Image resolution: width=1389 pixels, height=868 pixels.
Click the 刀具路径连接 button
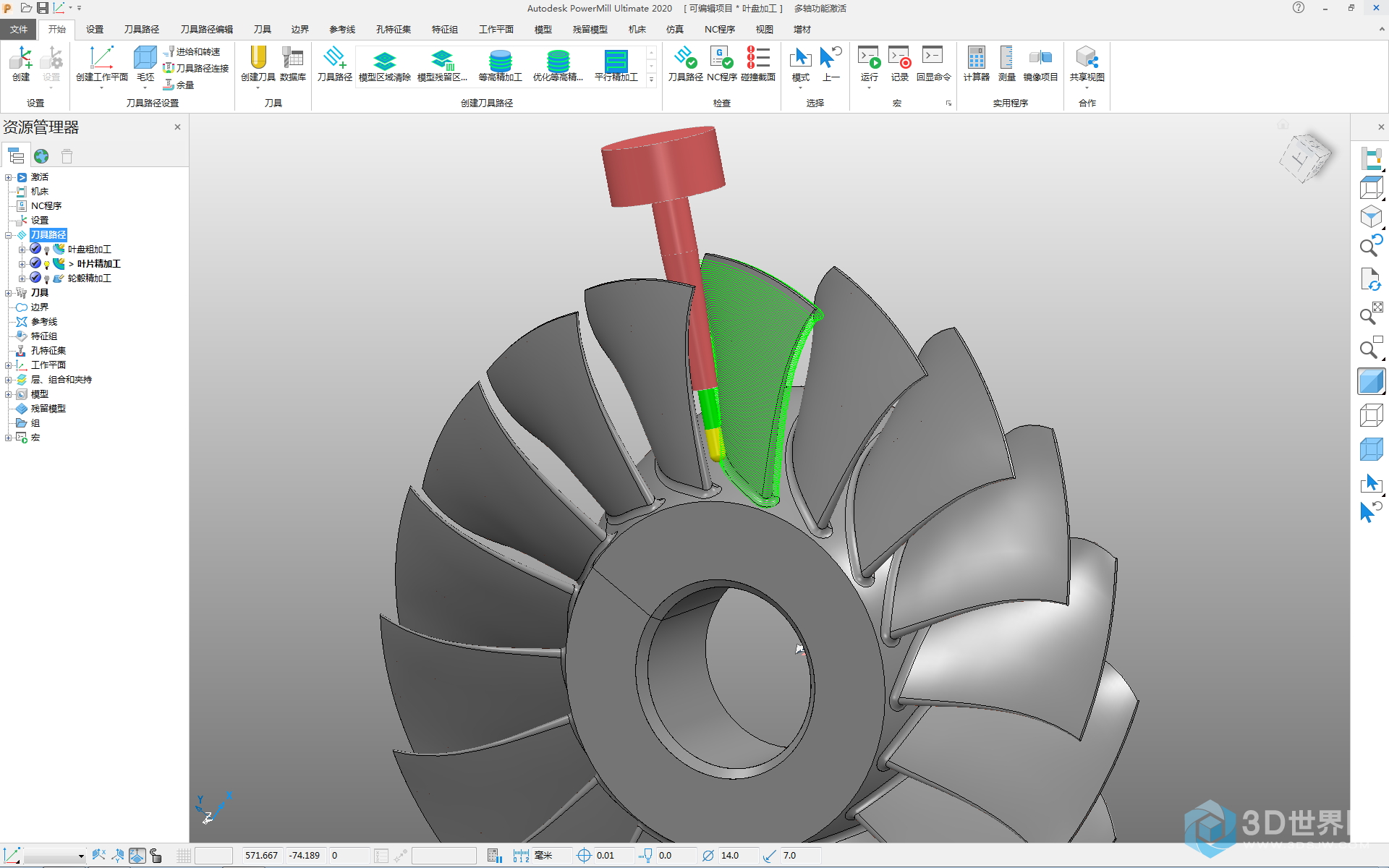(196, 68)
